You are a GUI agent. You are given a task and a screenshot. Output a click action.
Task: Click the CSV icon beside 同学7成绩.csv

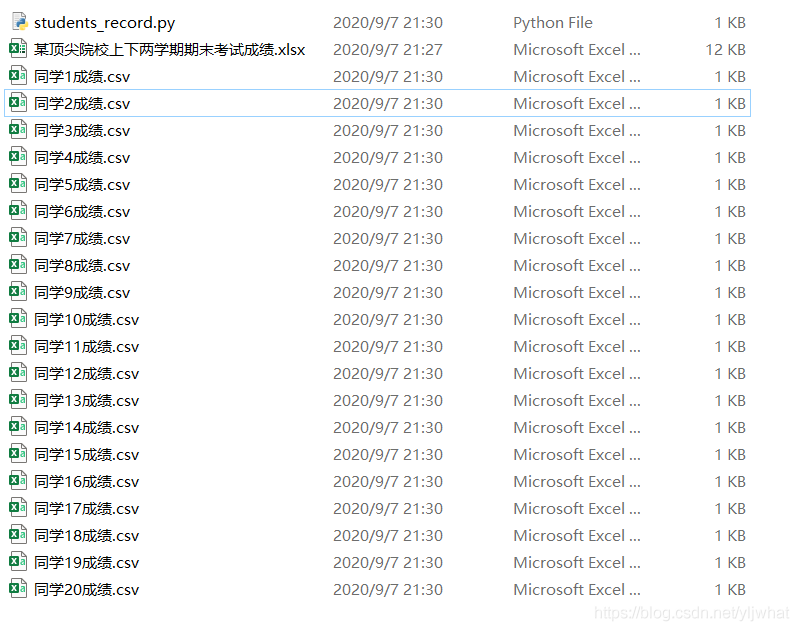coord(18,238)
